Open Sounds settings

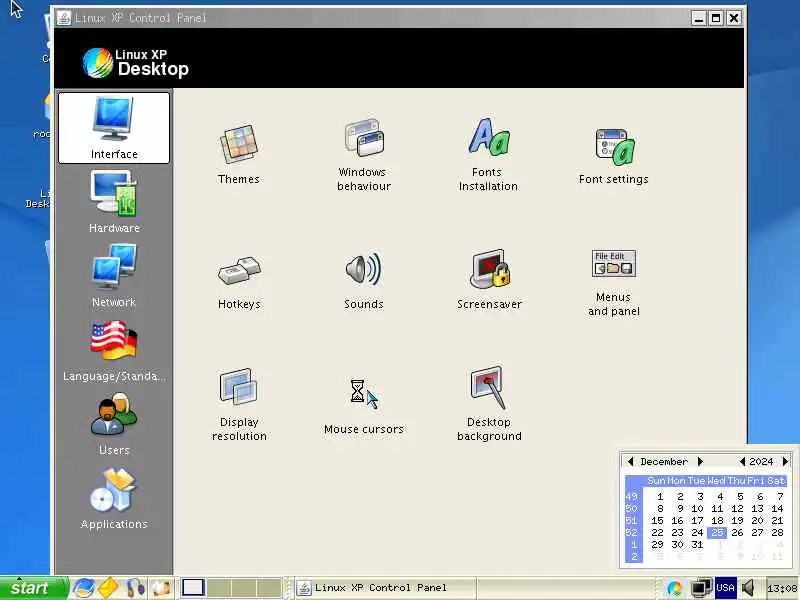(364, 282)
